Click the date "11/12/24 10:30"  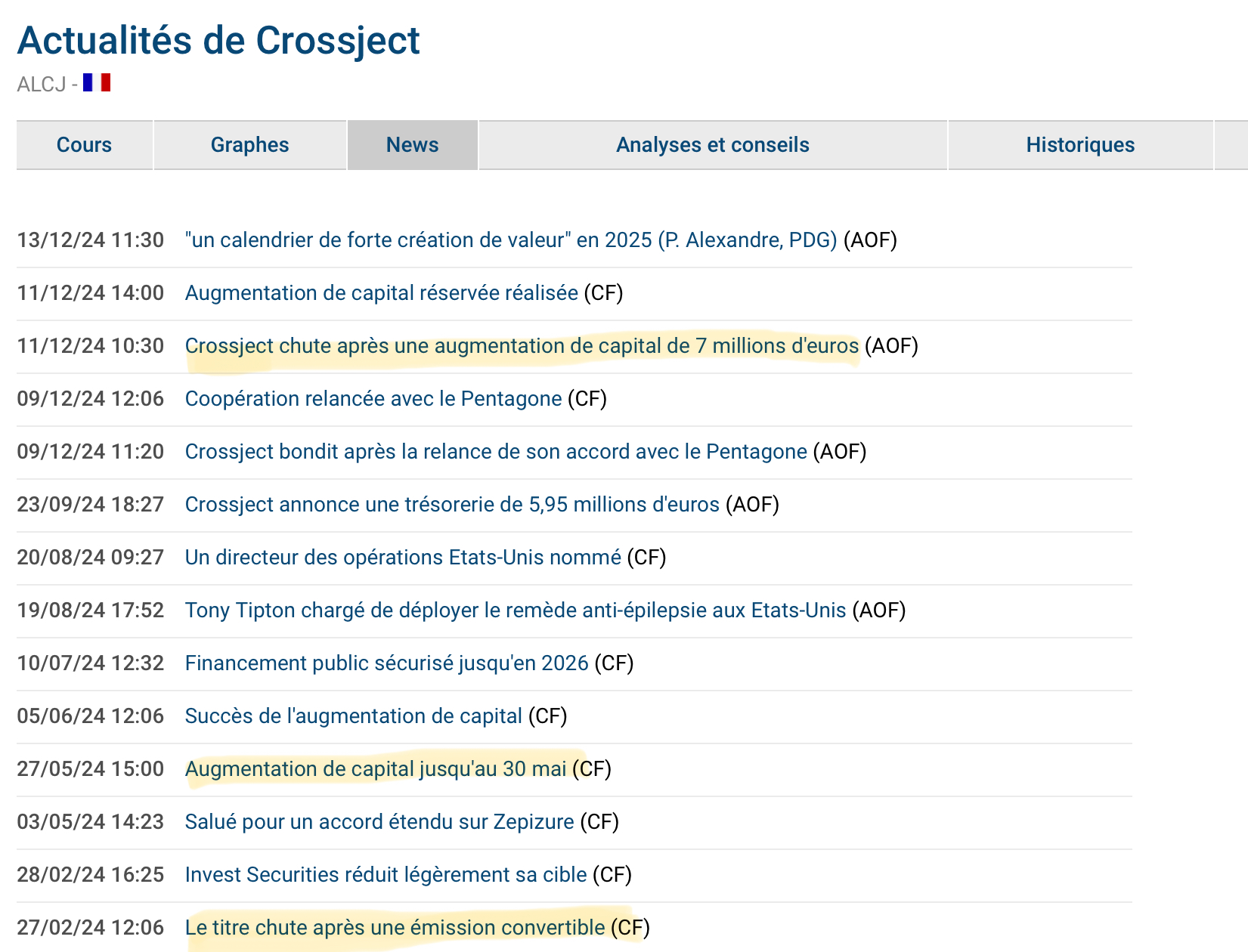[x=91, y=346]
